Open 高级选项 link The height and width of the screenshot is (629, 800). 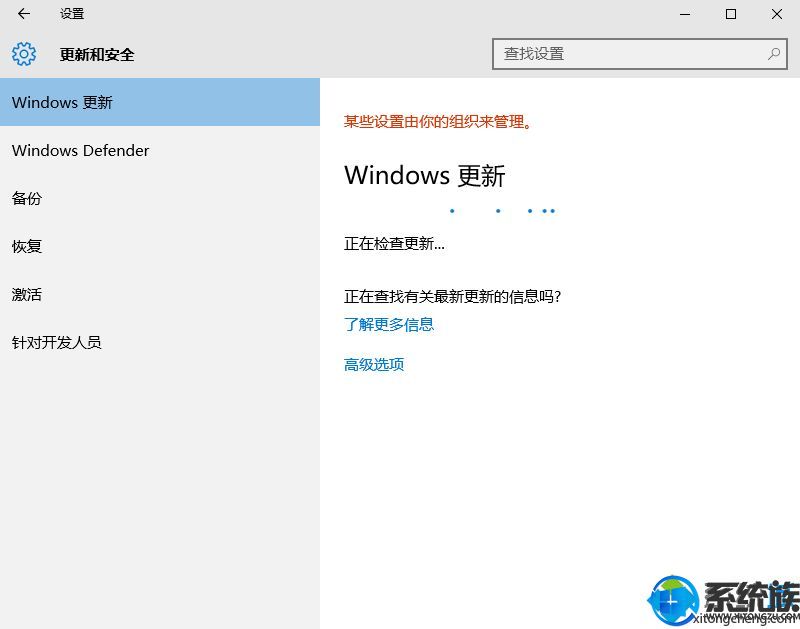(x=374, y=364)
